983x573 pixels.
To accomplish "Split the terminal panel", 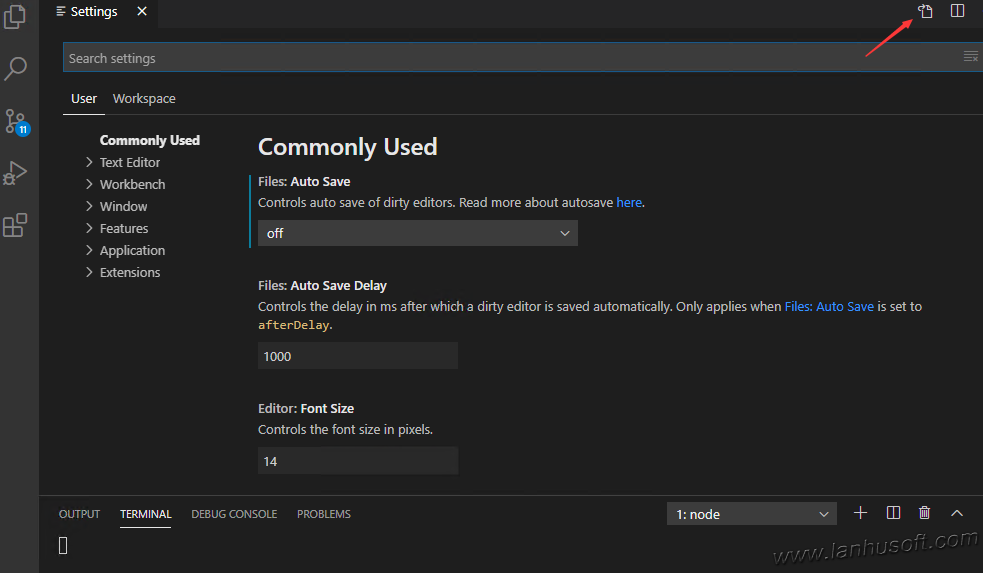I will click(893, 513).
